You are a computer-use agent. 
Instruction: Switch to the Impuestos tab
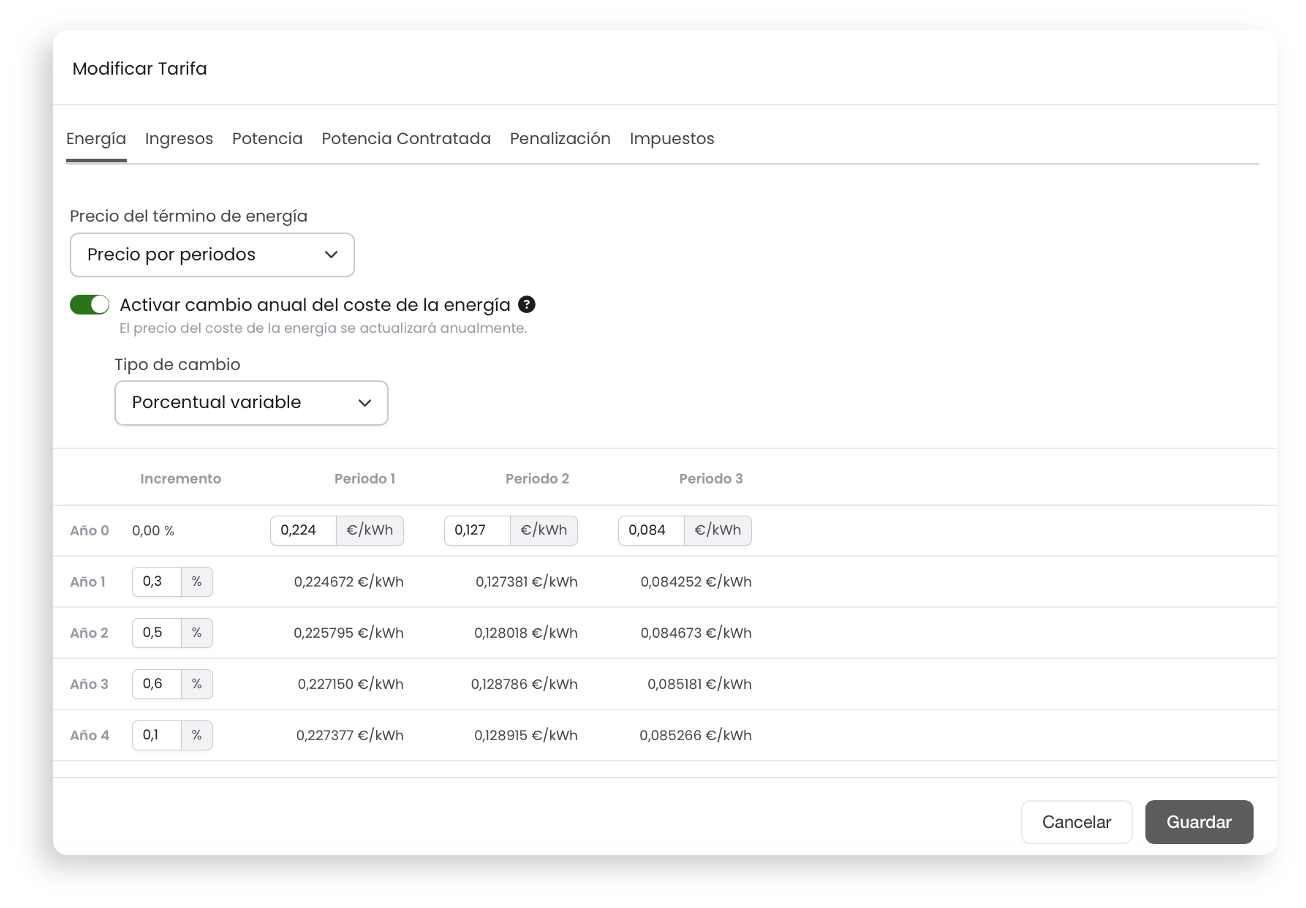point(672,139)
